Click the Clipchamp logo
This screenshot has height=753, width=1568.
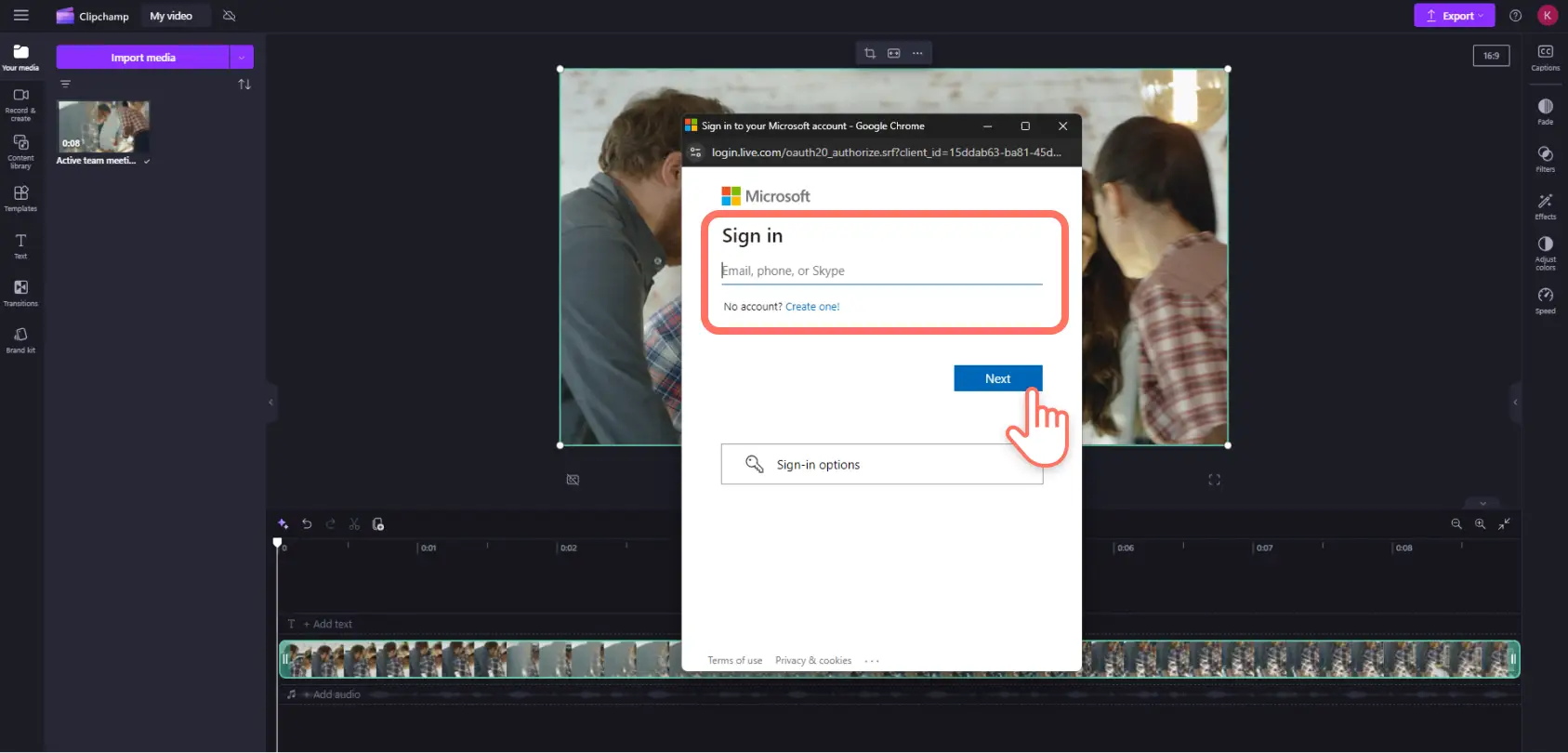[x=92, y=16]
